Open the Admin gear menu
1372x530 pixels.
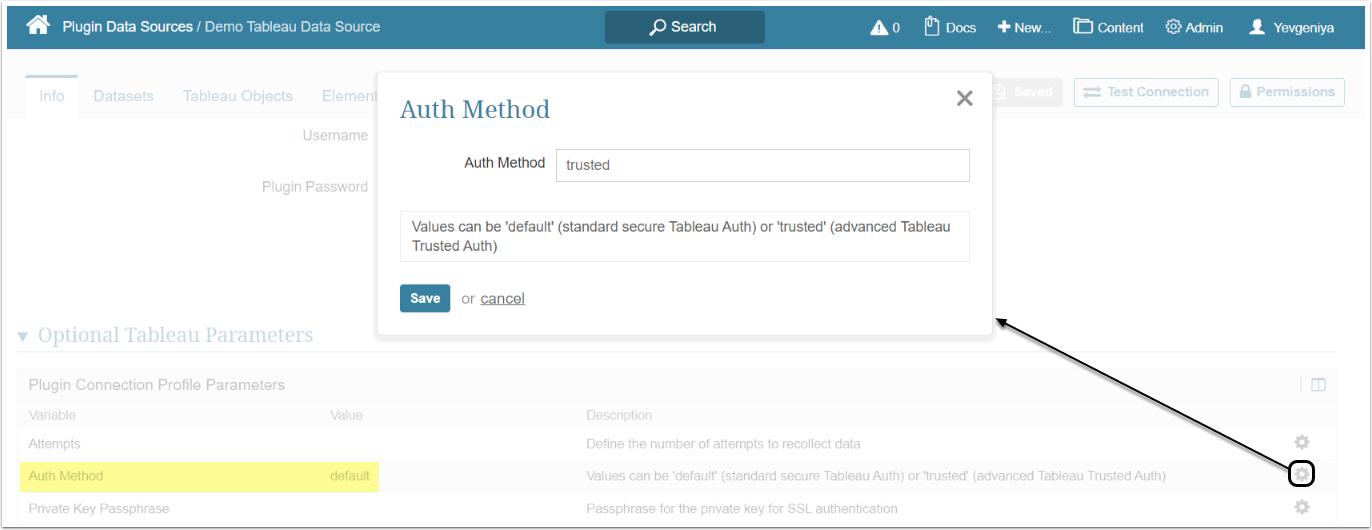(x=1194, y=27)
